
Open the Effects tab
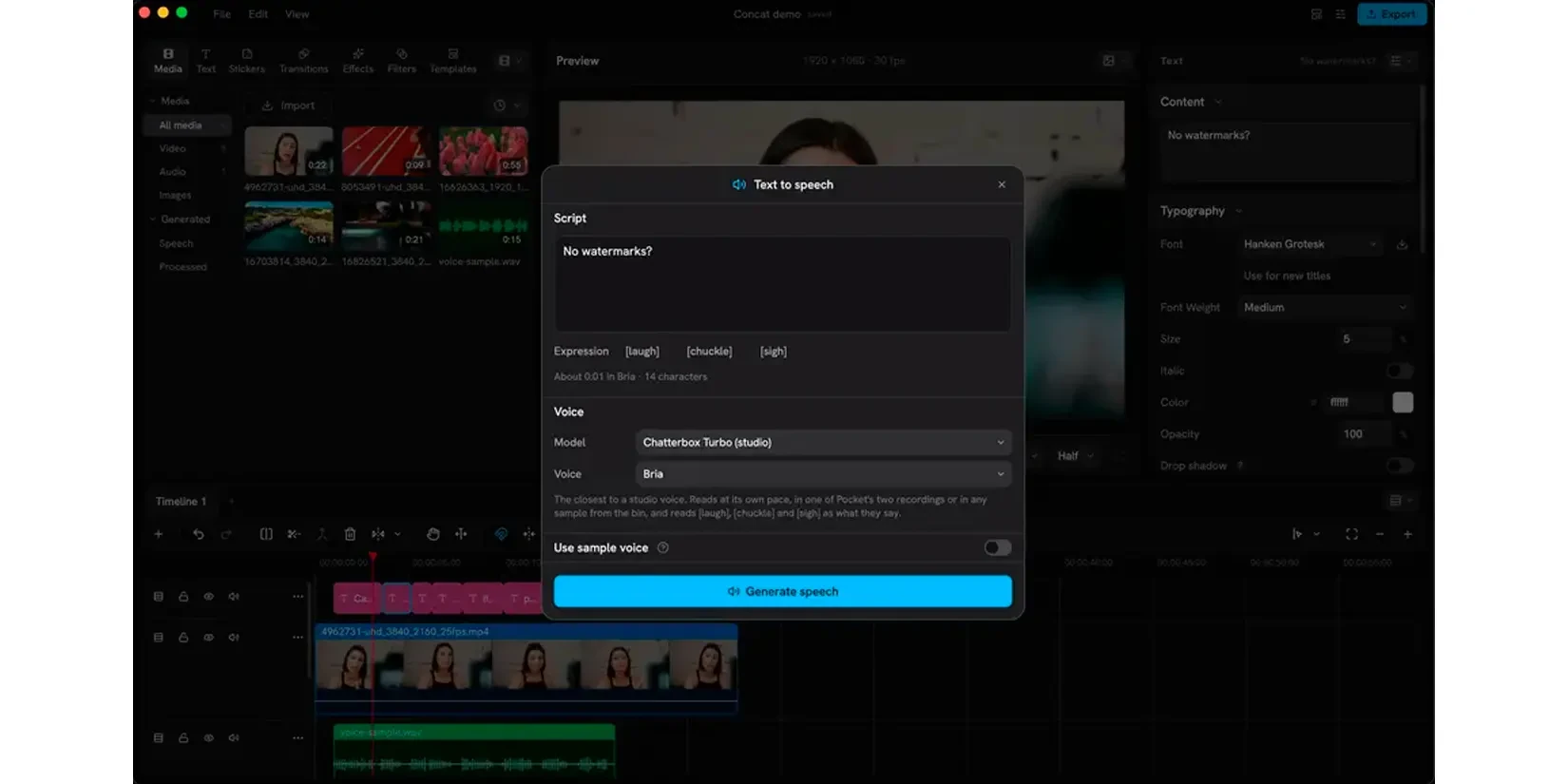coord(358,61)
